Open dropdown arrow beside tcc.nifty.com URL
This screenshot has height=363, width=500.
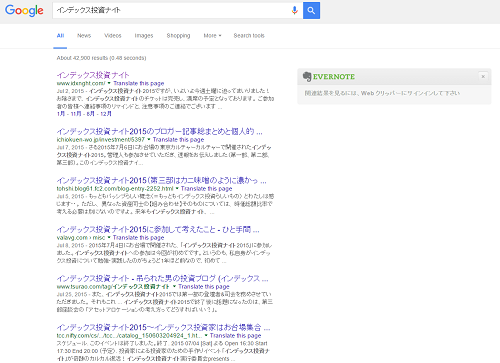tap(206, 335)
